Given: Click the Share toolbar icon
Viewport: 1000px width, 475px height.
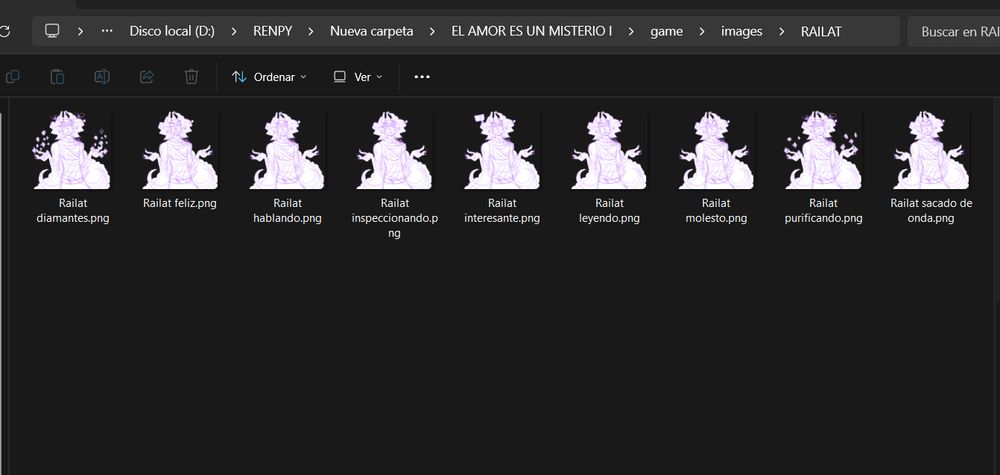Looking at the screenshot, I should coord(147,77).
